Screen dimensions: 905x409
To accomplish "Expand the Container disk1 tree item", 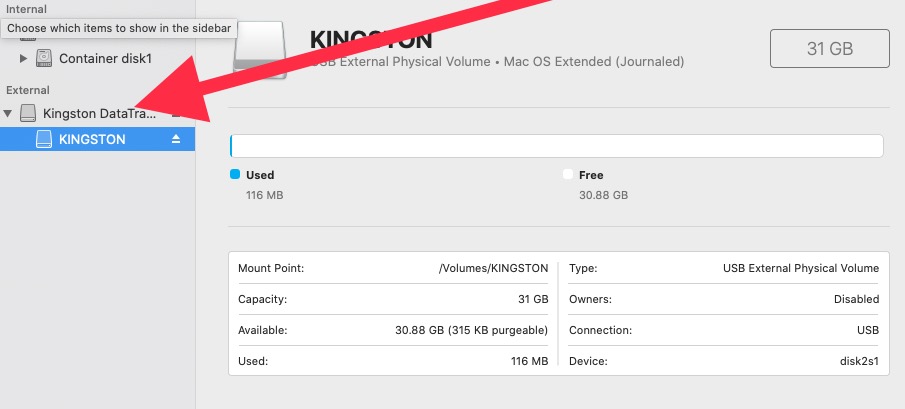I will pyautogui.click(x=24, y=58).
